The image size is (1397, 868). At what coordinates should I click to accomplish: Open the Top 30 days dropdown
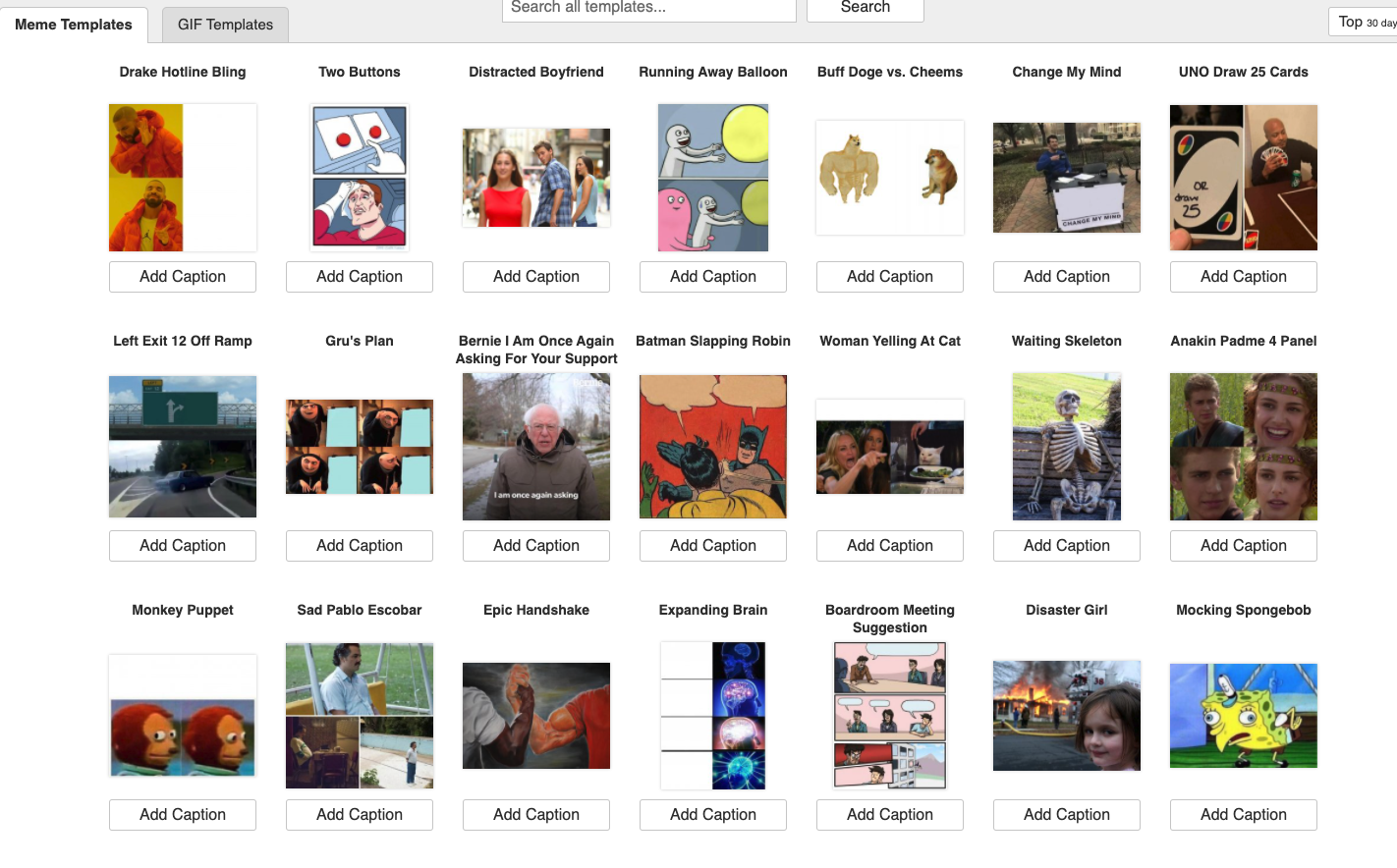[x=1364, y=22]
